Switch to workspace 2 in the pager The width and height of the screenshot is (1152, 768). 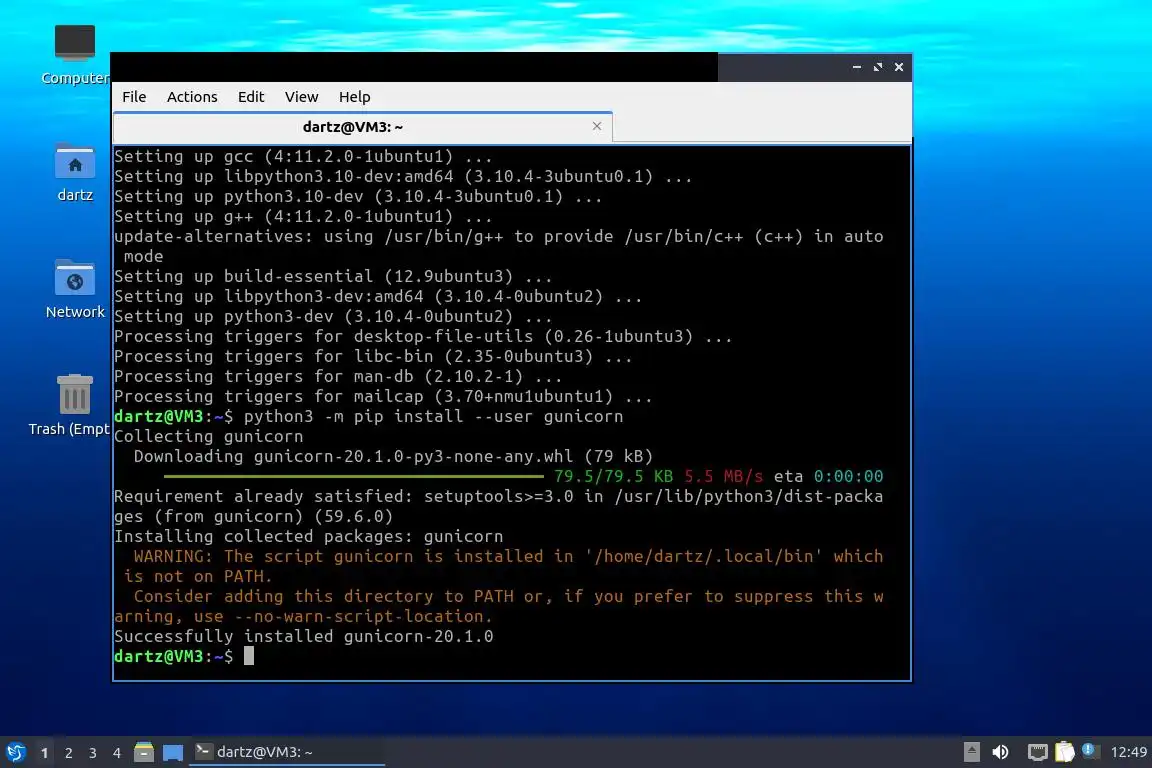coord(69,753)
